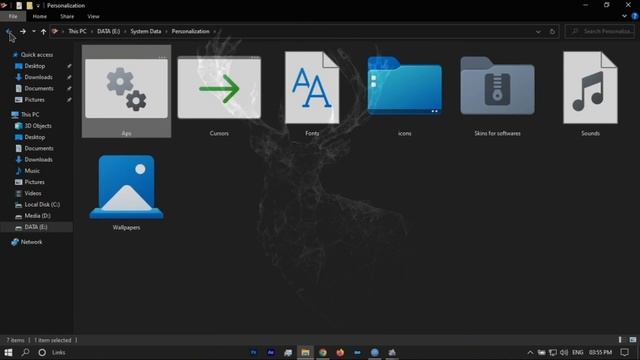Open taskbar search magnifier

(x=25, y=352)
